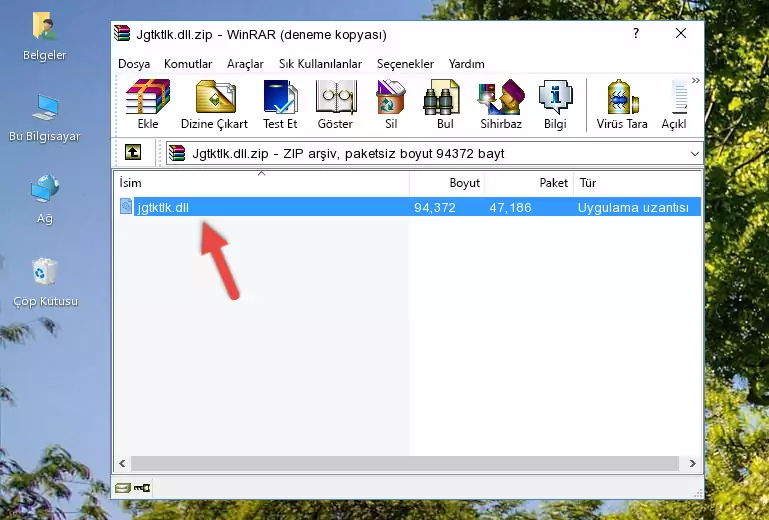This screenshot has width=769, height=520.
Task: Click the archive icon in address bar
Action: (177, 154)
